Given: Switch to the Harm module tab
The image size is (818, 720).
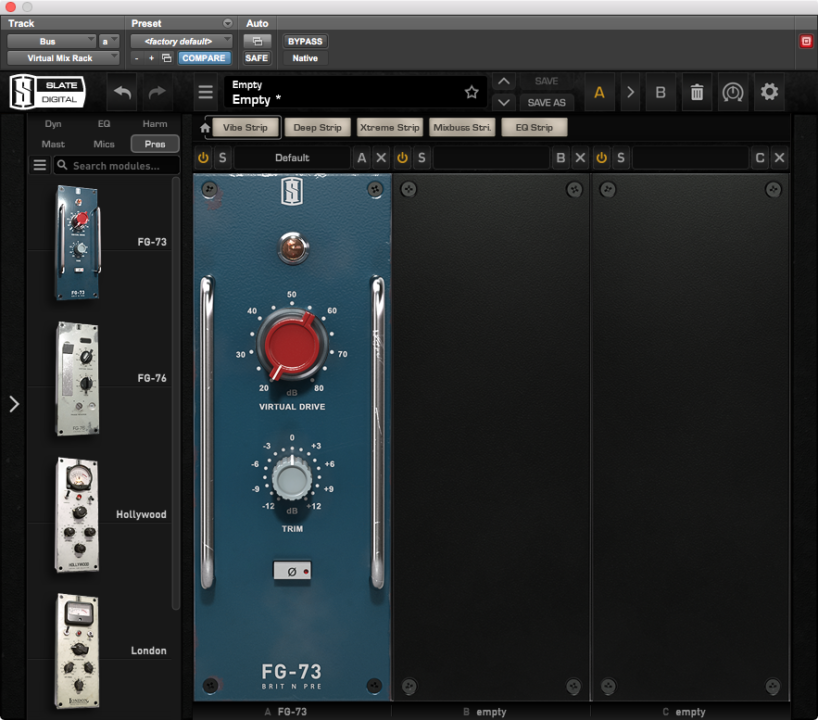Looking at the screenshot, I should pos(155,124).
